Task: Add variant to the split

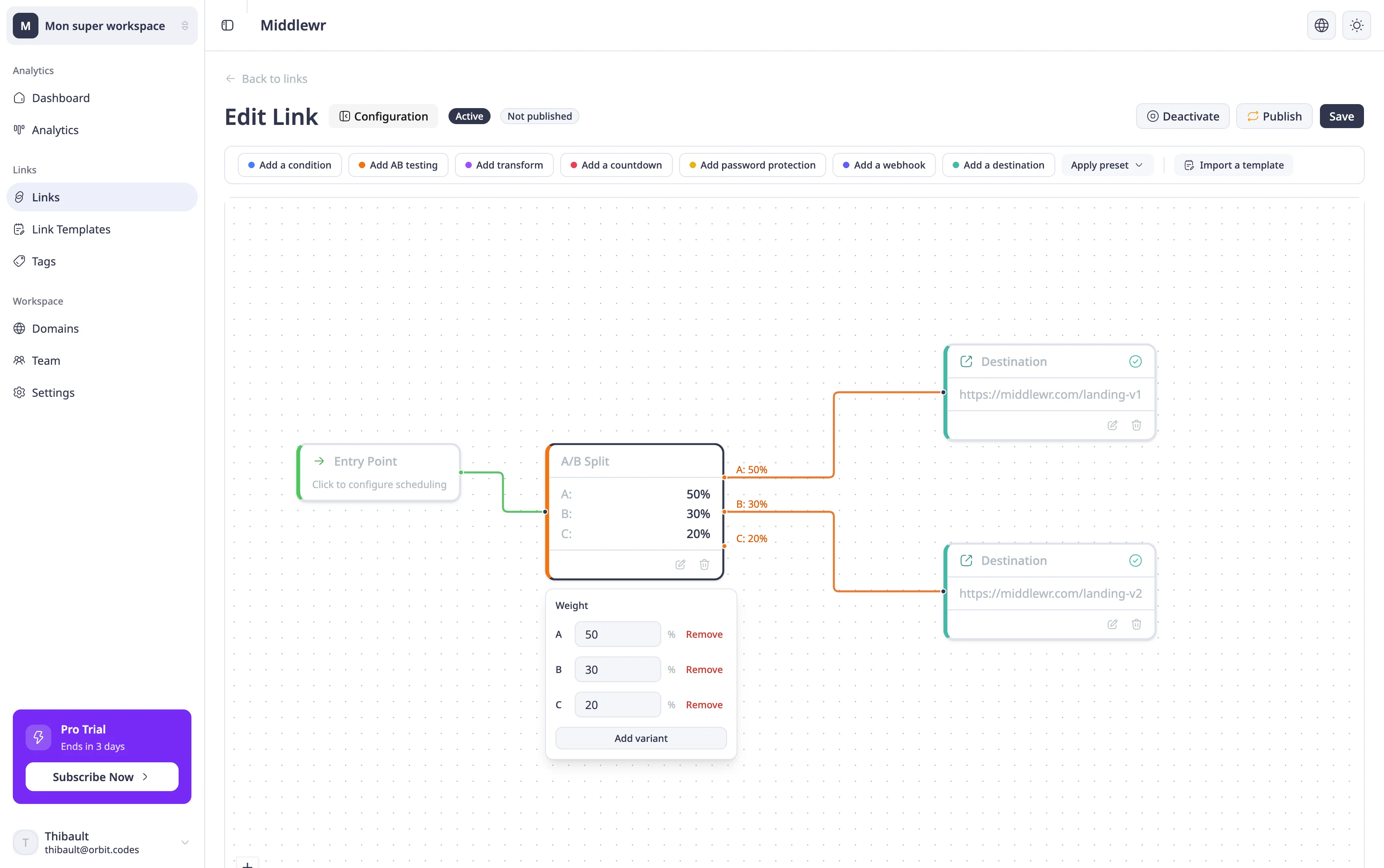Action: coord(641,738)
